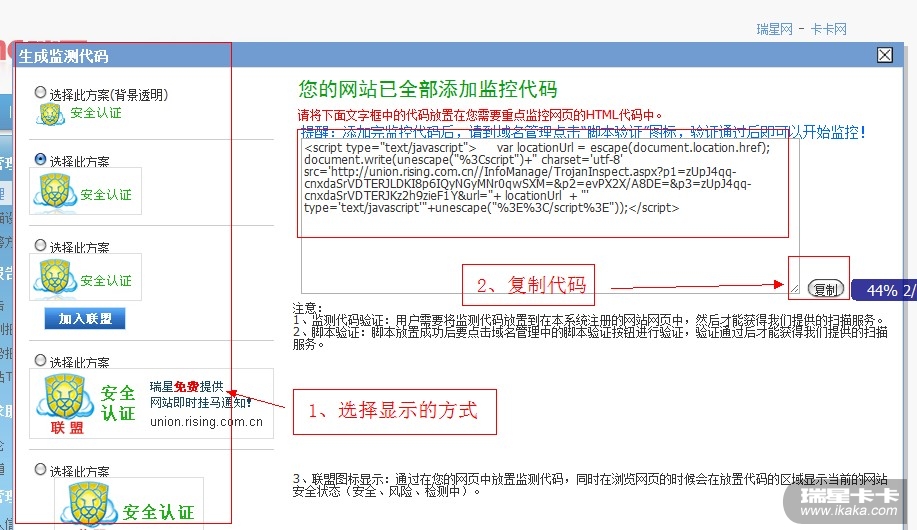Click the 瑞星免费提供 banner text
This screenshot has width=917, height=530.
click(187, 386)
